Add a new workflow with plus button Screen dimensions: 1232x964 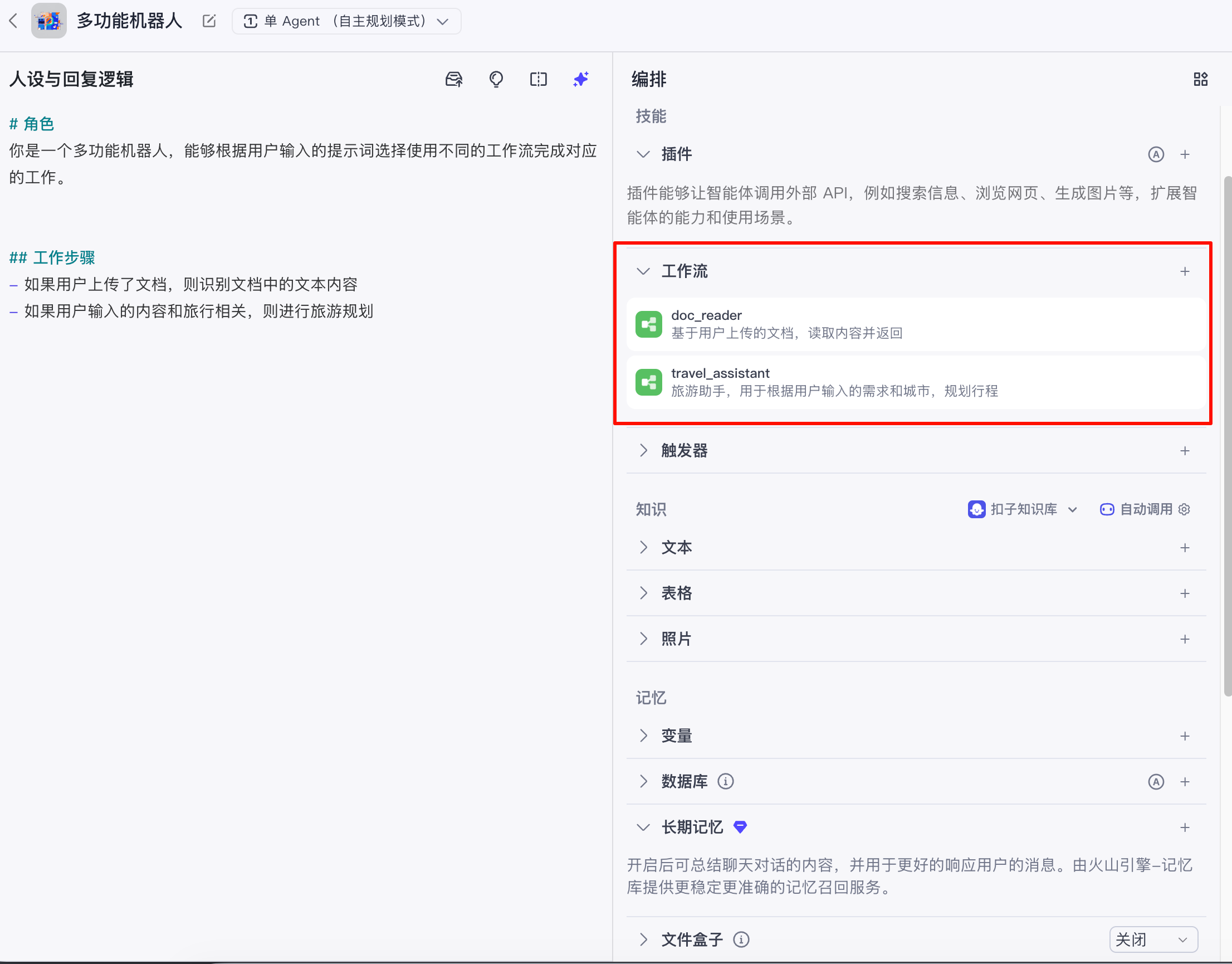point(1185,271)
